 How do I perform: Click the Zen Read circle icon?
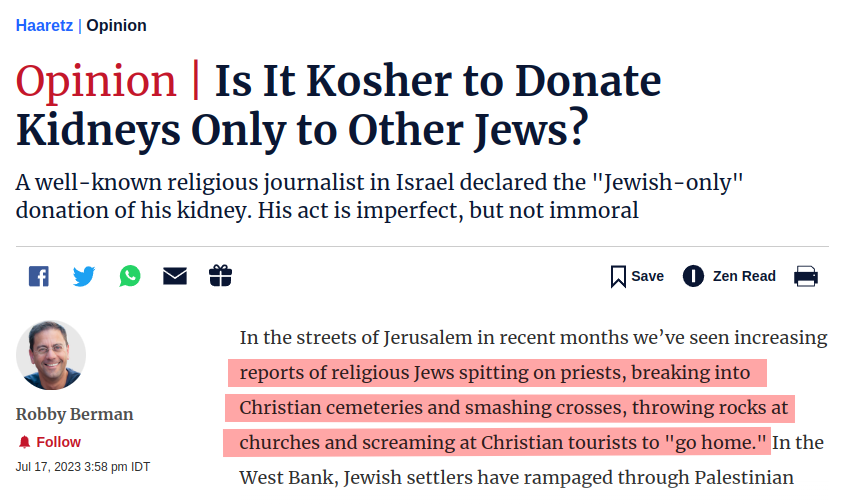point(693,276)
